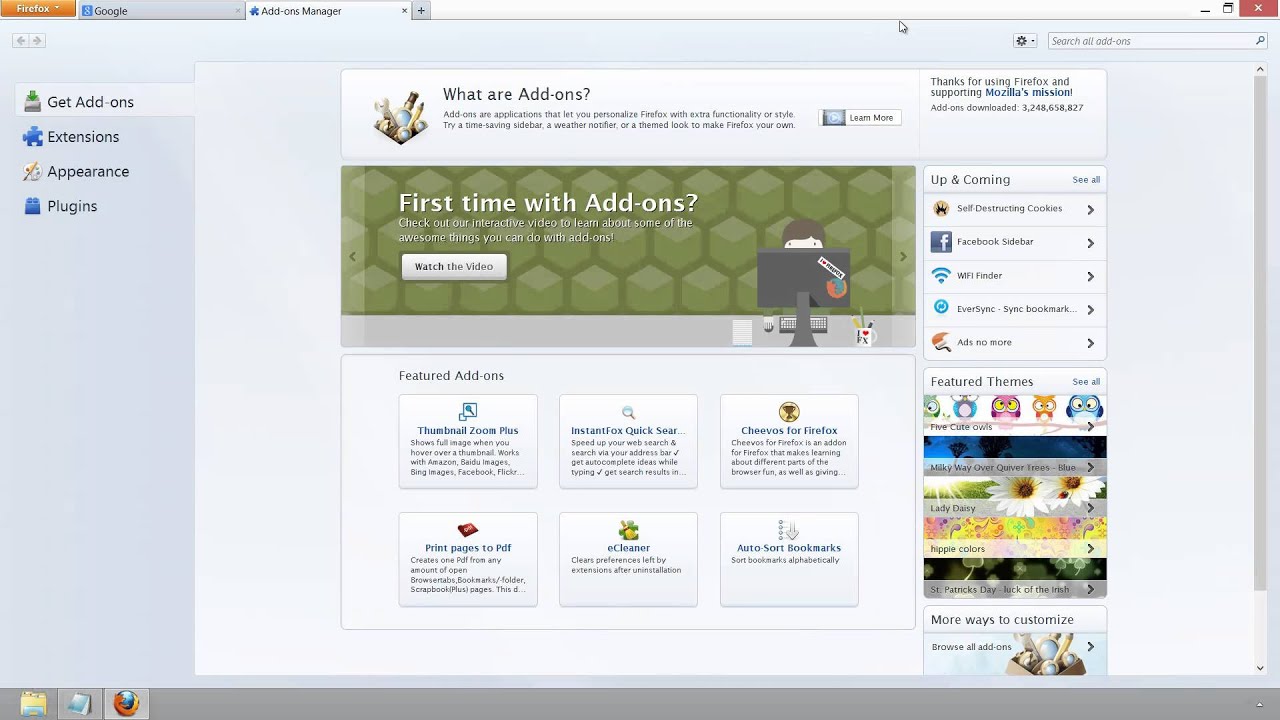
Task: Click See all for Featured Themes
Action: coord(1086,382)
